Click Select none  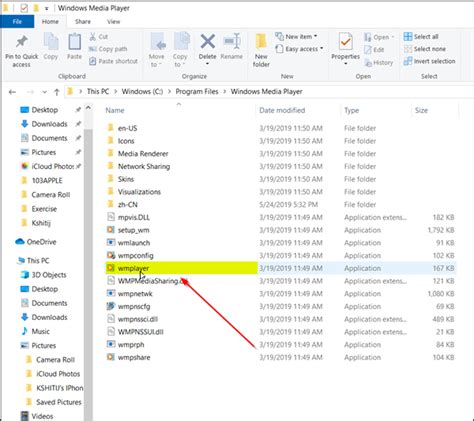(x=424, y=49)
